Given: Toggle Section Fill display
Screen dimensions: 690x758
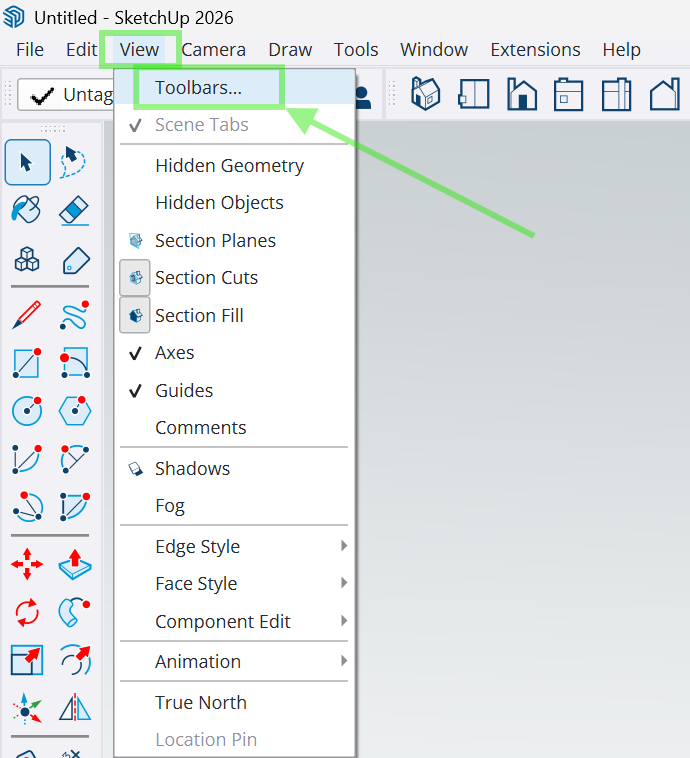Looking at the screenshot, I should [x=235, y=316].
